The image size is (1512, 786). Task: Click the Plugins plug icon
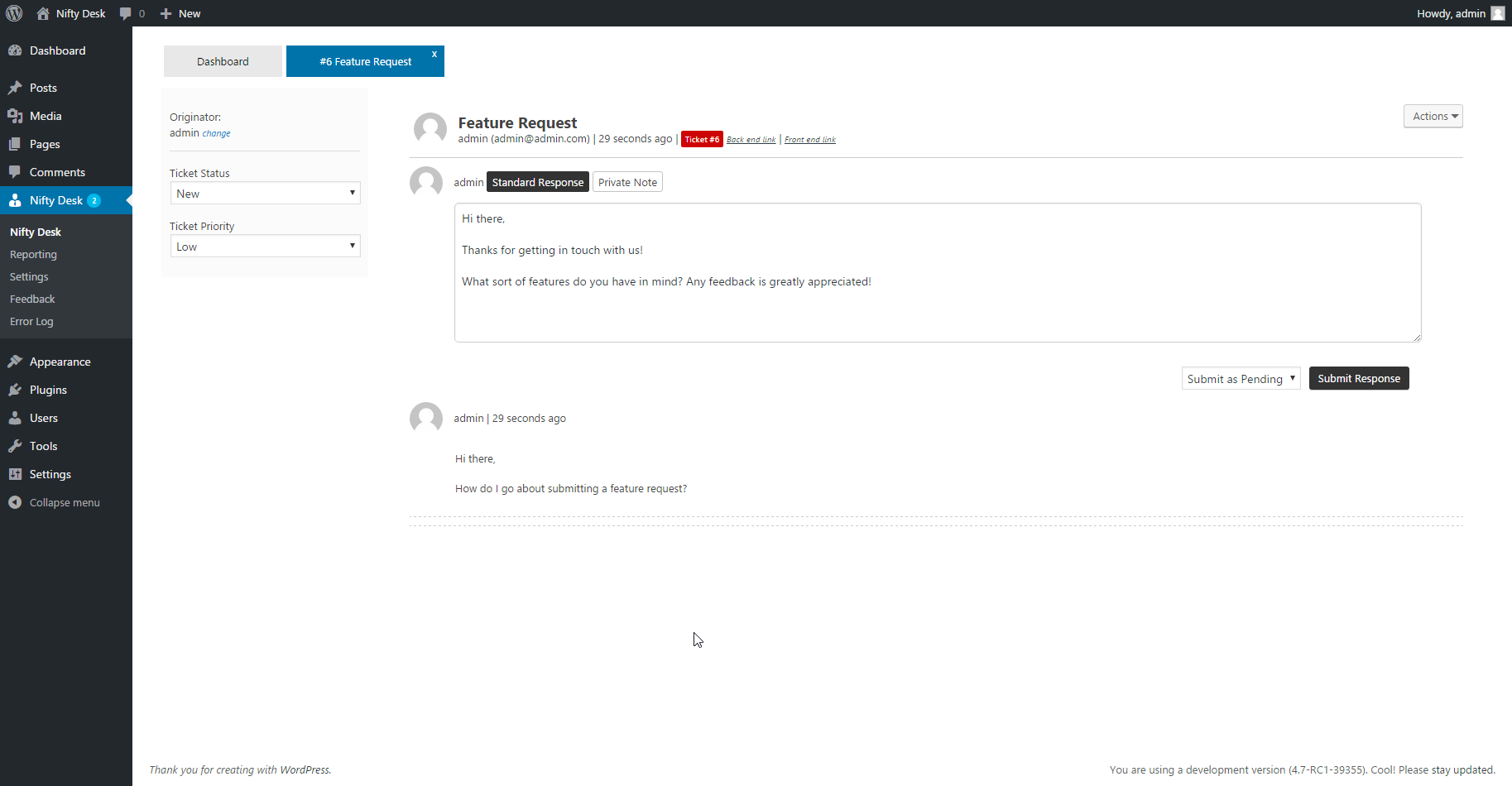(15, 390)
